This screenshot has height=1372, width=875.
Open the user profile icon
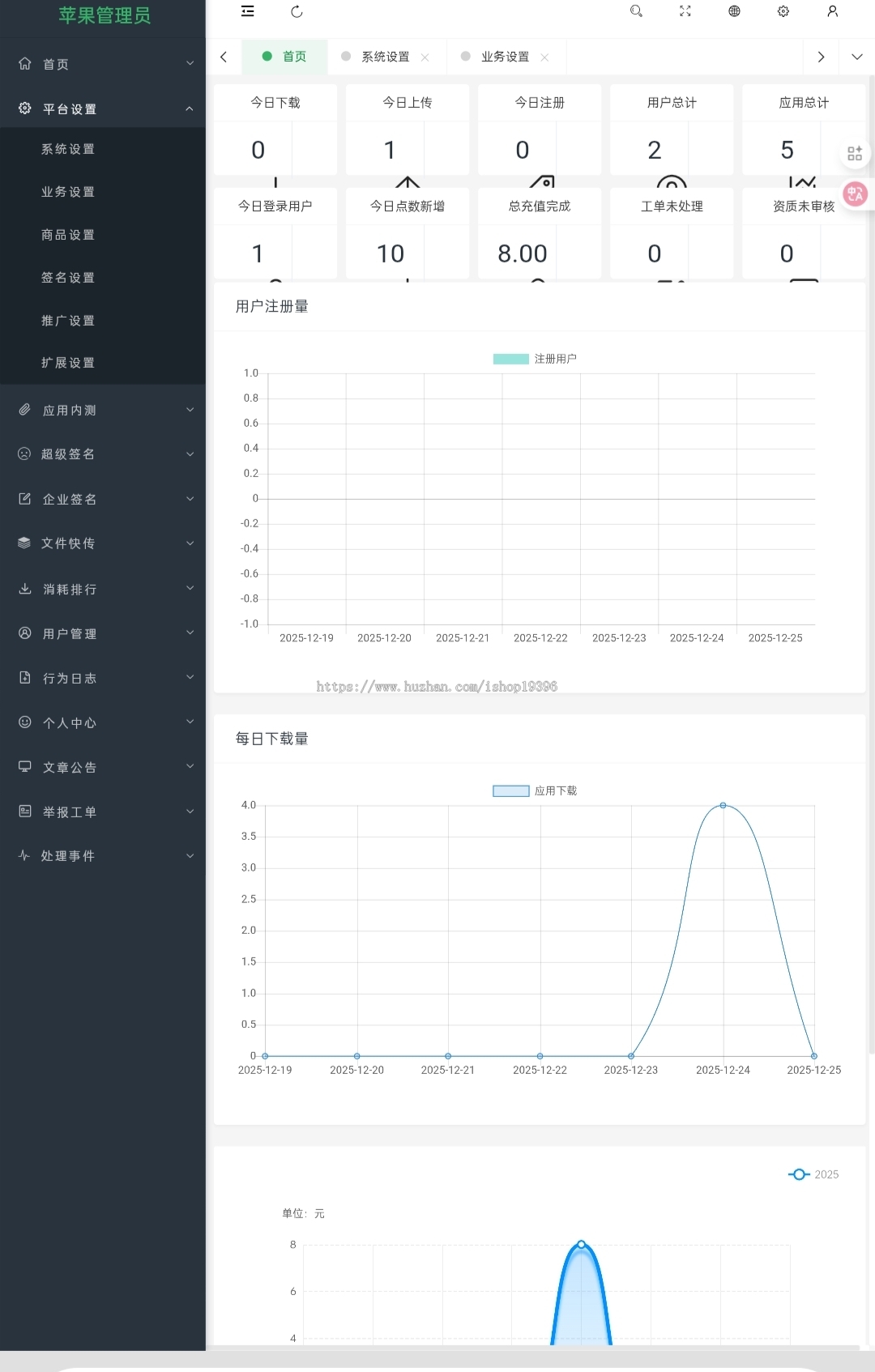[x=832, y=11]
